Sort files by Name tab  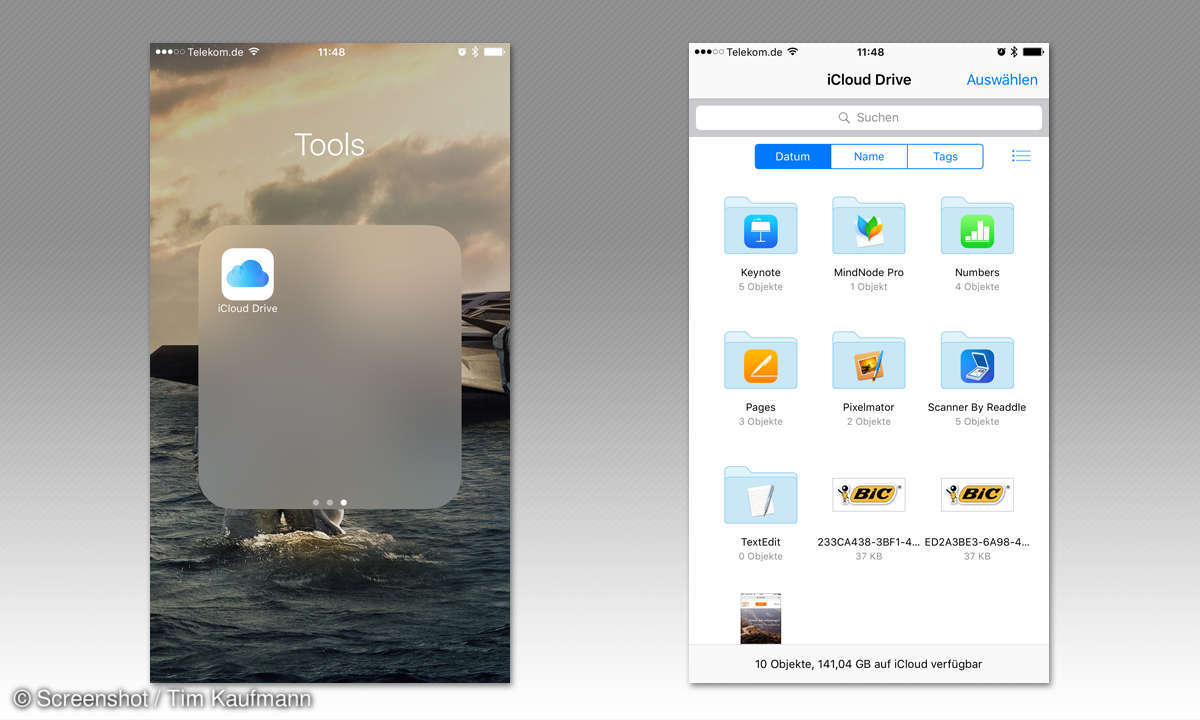point(869,156)
